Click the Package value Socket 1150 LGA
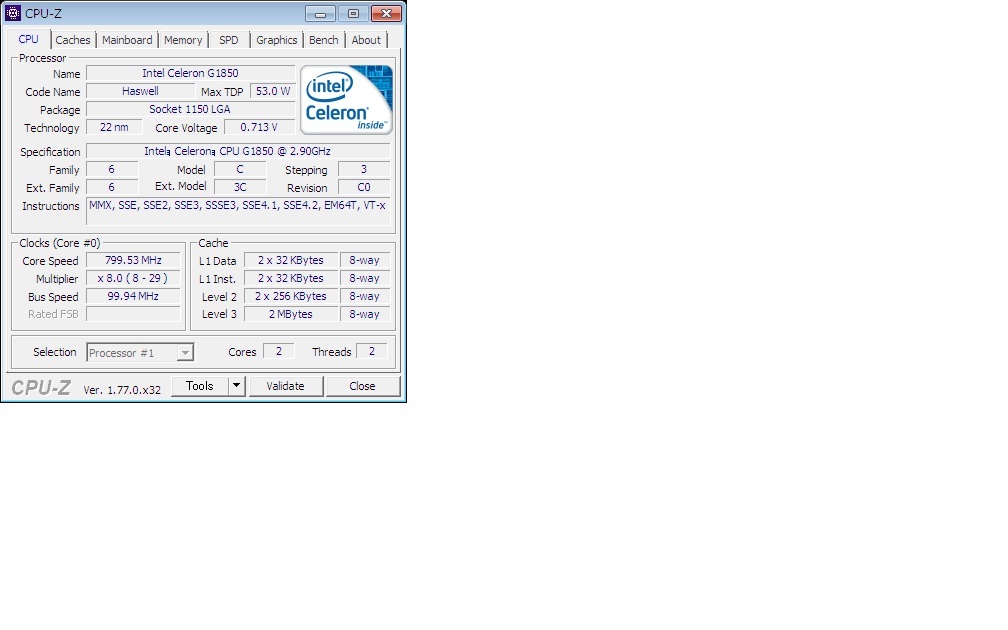 point(190,109)
